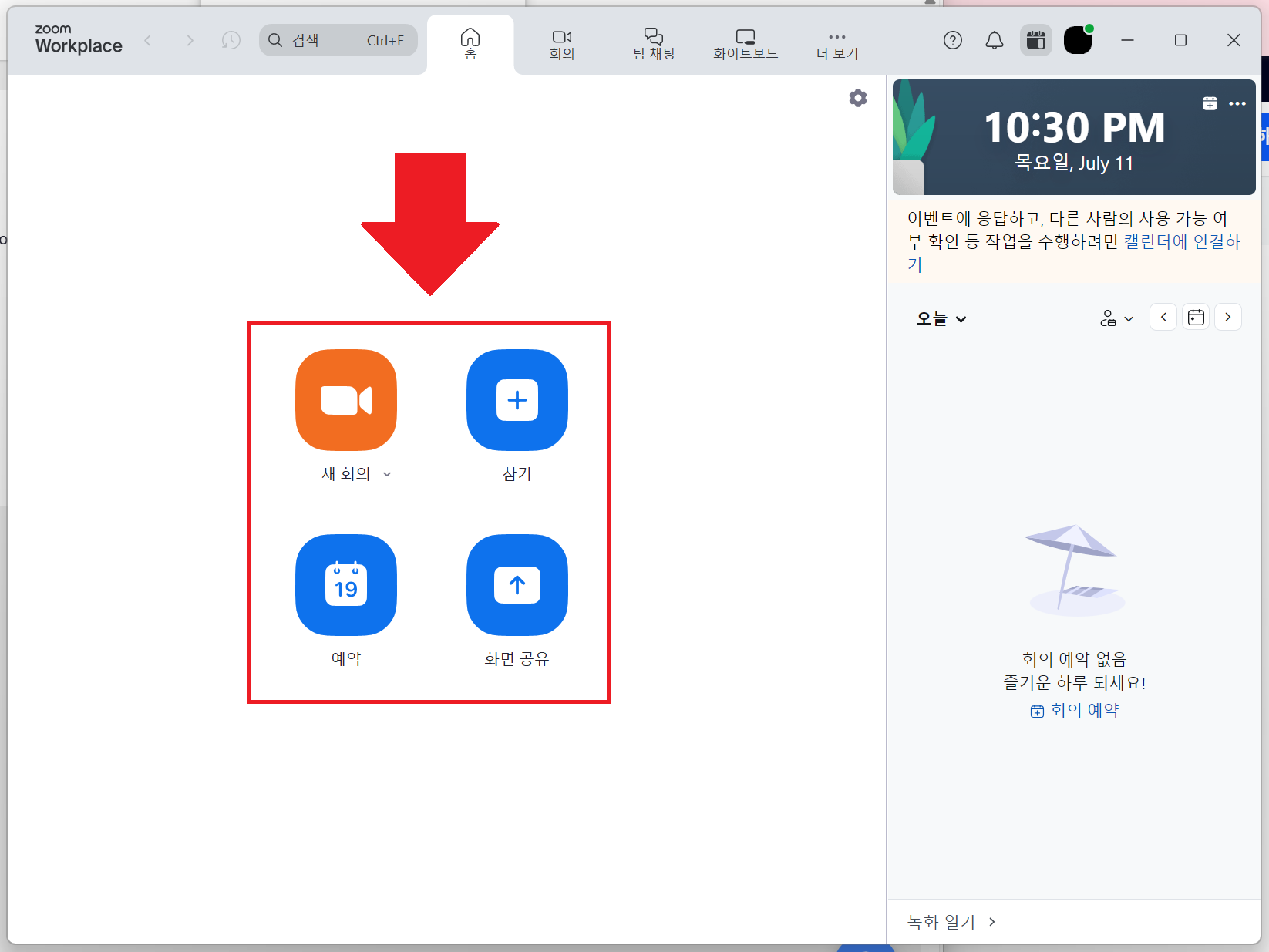Click the 회의 예약 link

[x=1082, y=710]
